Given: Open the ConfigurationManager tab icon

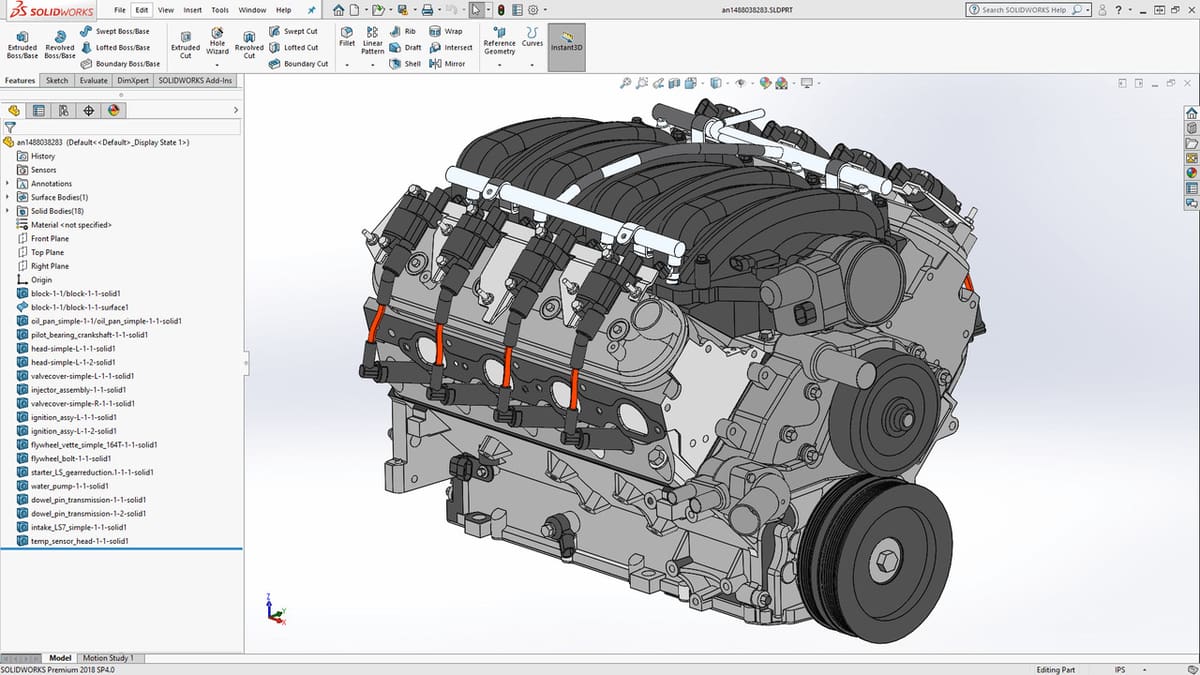Looking at the screenshot, I should coord(64,110).
